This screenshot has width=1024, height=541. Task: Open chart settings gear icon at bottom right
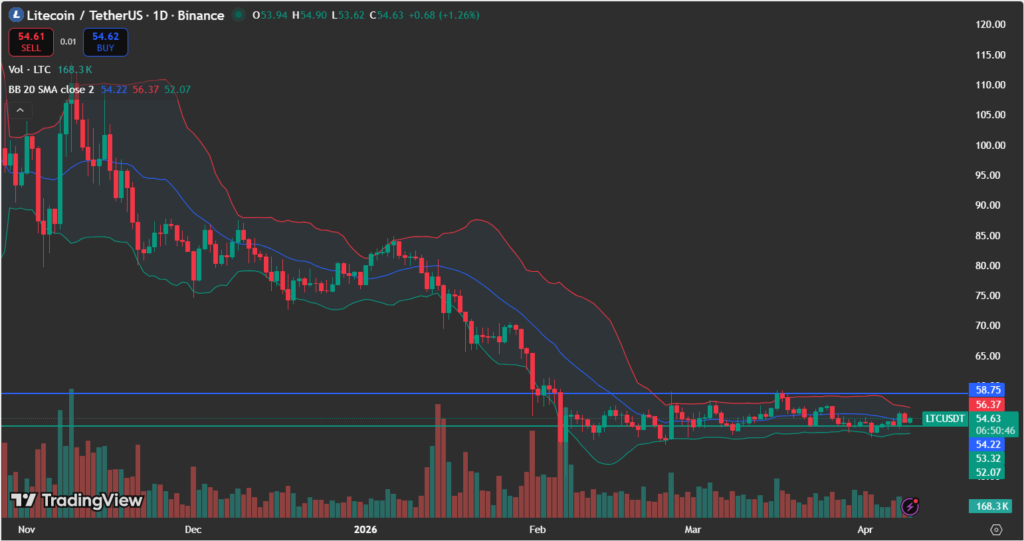[996, 529]
